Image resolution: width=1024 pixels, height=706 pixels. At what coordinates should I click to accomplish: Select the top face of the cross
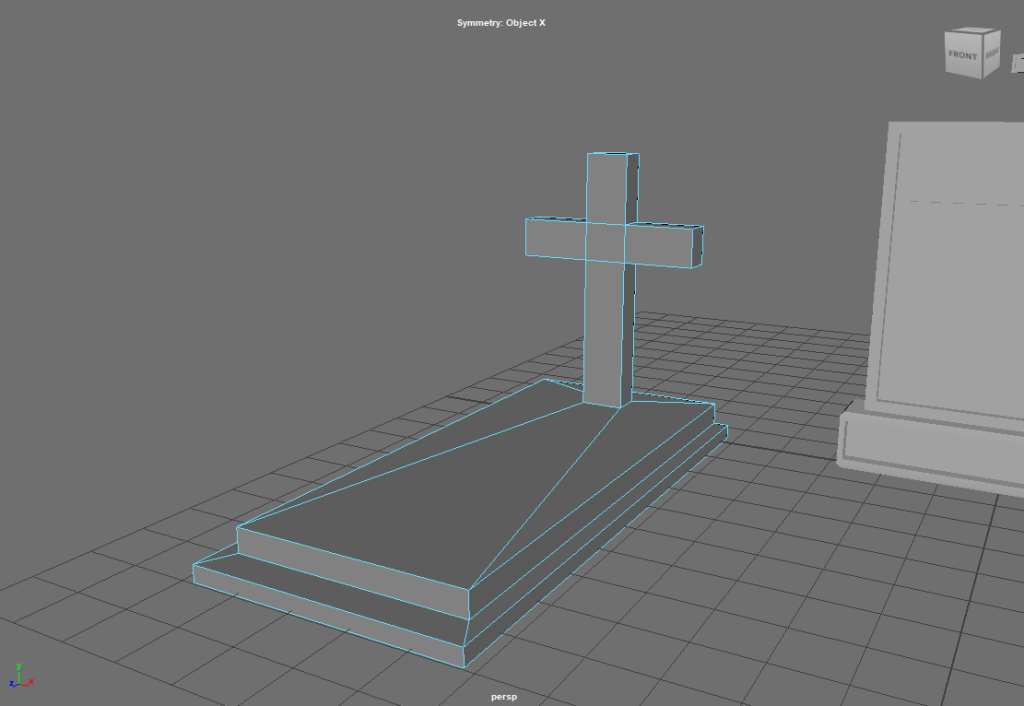[612, 155]
